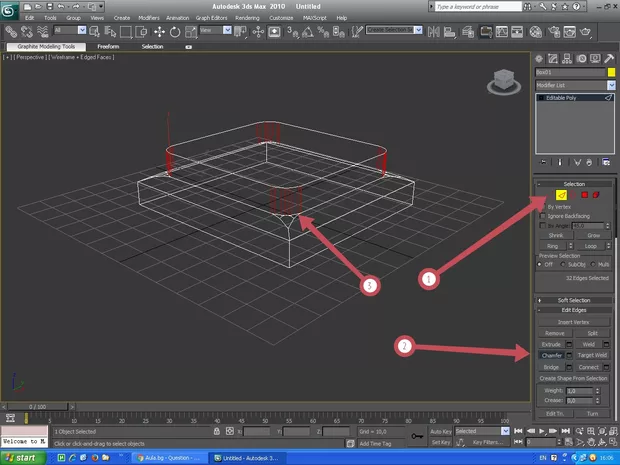
Task: Collapse the Soft Selection rollout
Action: [x=574, y=300]
